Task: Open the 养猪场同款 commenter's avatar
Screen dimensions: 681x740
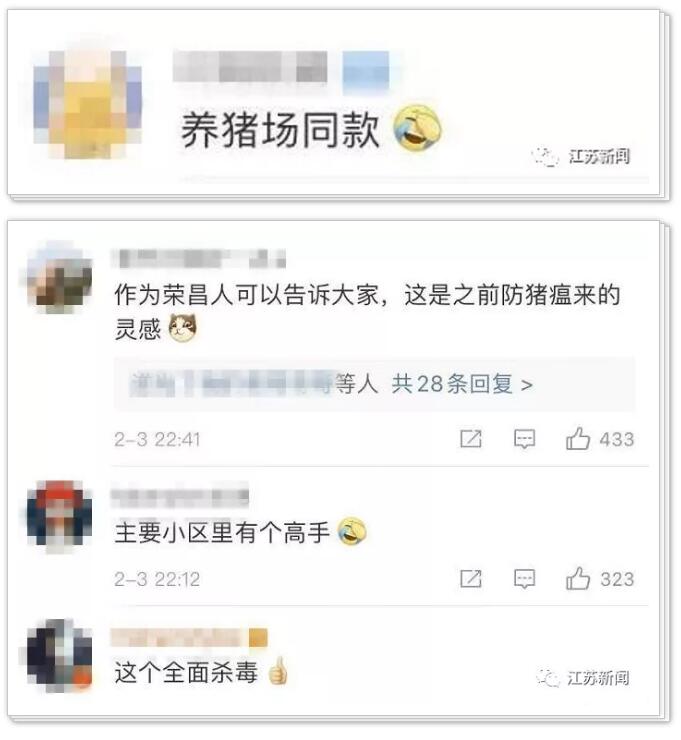Action: click(x=88, y=104)
